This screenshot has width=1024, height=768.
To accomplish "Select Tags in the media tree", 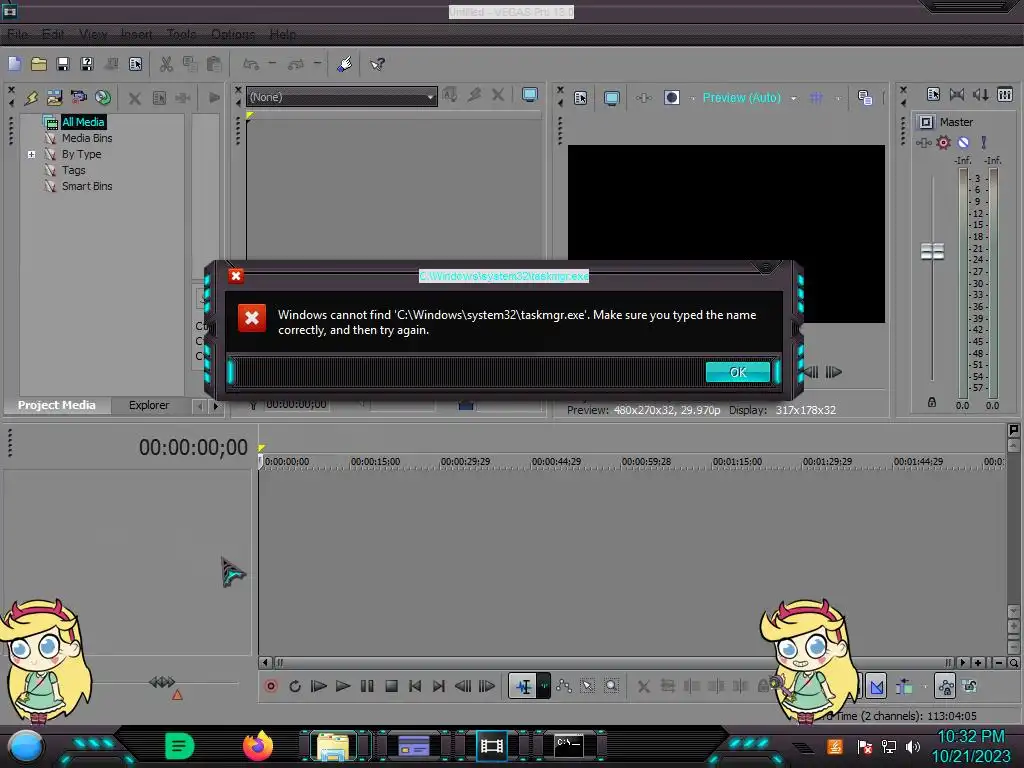I will [x=73, y=170].
